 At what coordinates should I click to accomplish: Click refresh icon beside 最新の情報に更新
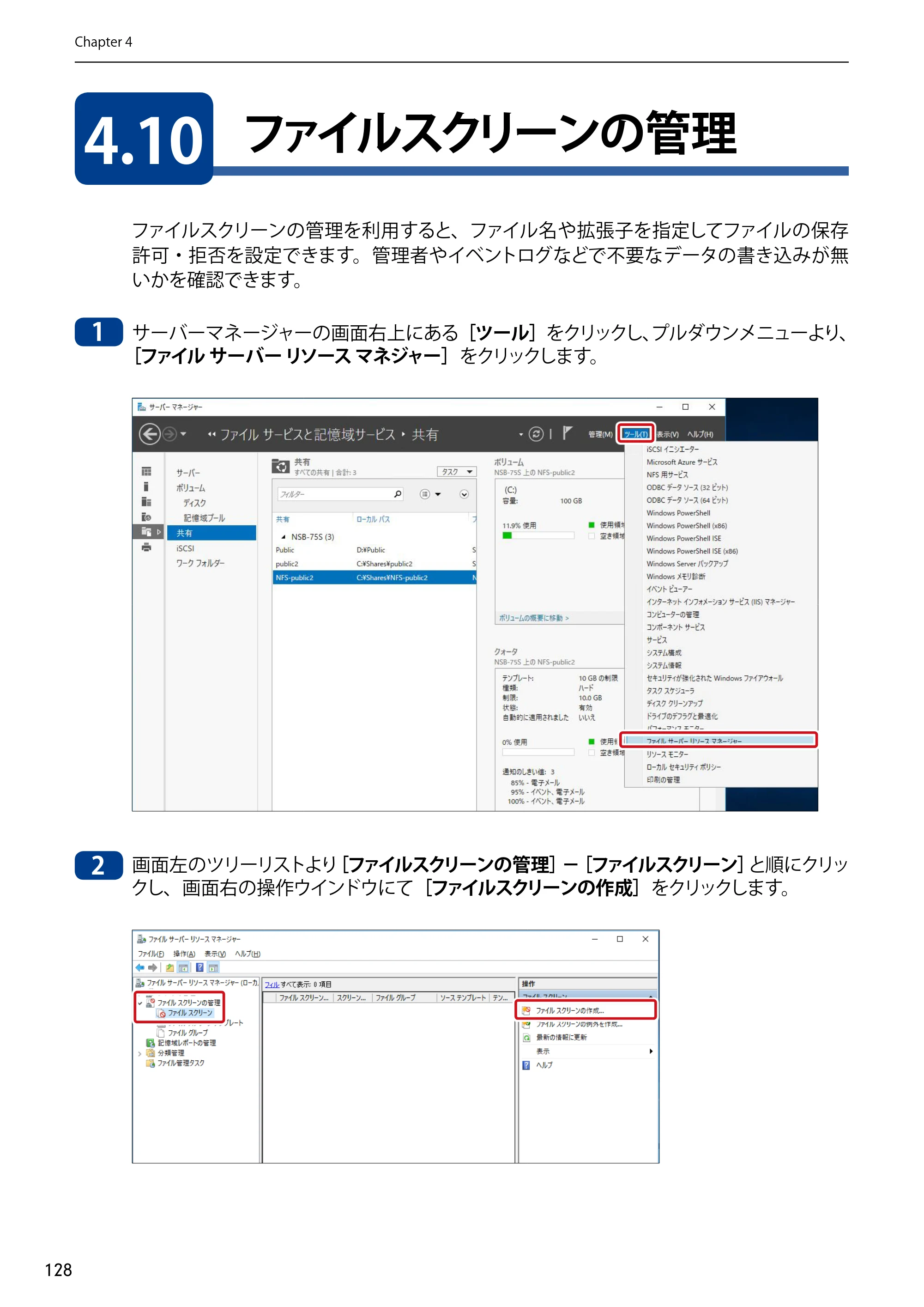pyautogui.click(x=527, y=1038)
